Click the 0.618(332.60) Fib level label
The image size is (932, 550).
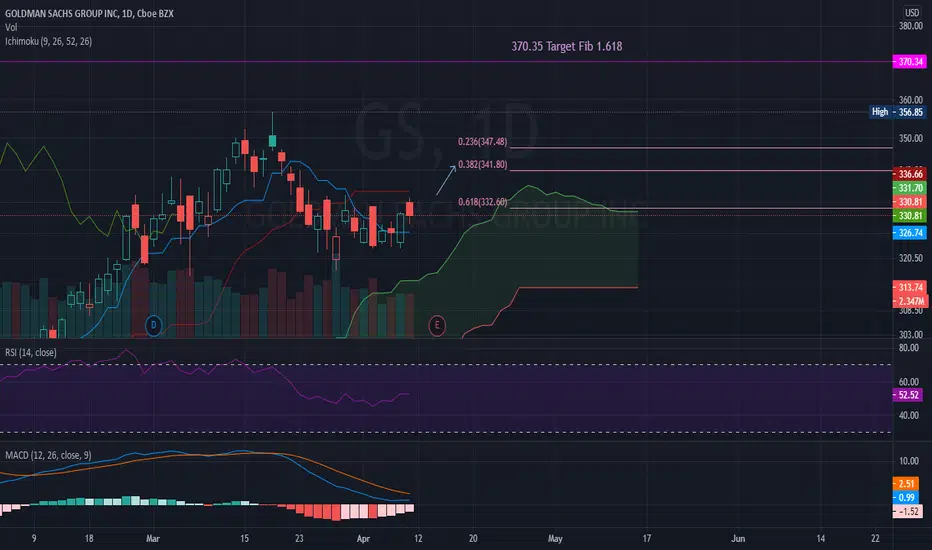tap(483, 202)
